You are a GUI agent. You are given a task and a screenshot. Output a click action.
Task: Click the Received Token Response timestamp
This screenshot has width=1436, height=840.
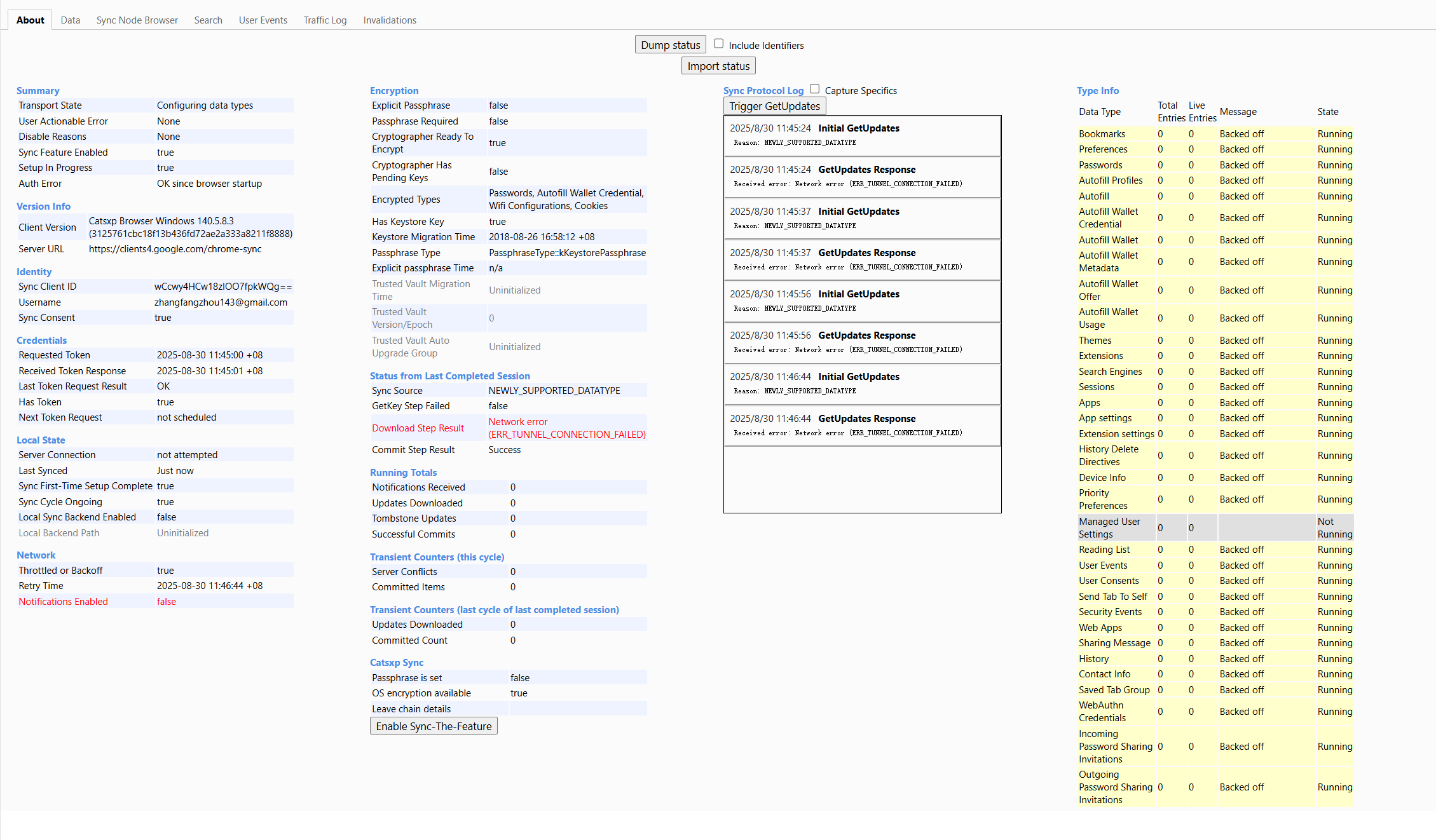tap(210, 371)
